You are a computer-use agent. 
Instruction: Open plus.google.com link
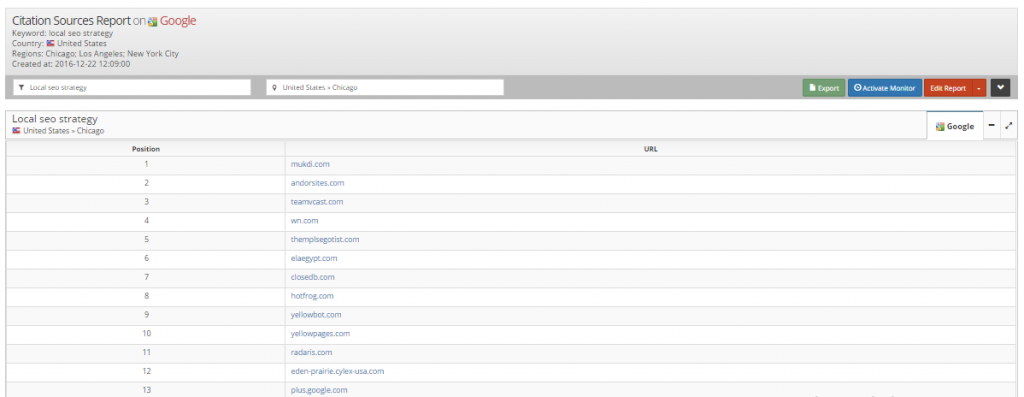(x=319, y=390)
